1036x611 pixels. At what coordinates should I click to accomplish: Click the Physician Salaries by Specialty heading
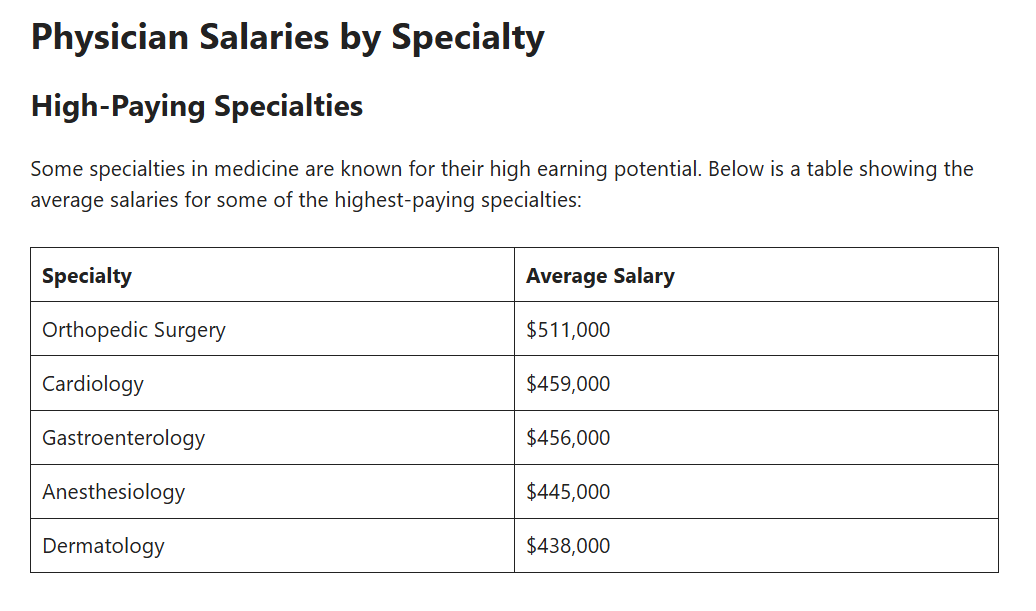[287, 37]
